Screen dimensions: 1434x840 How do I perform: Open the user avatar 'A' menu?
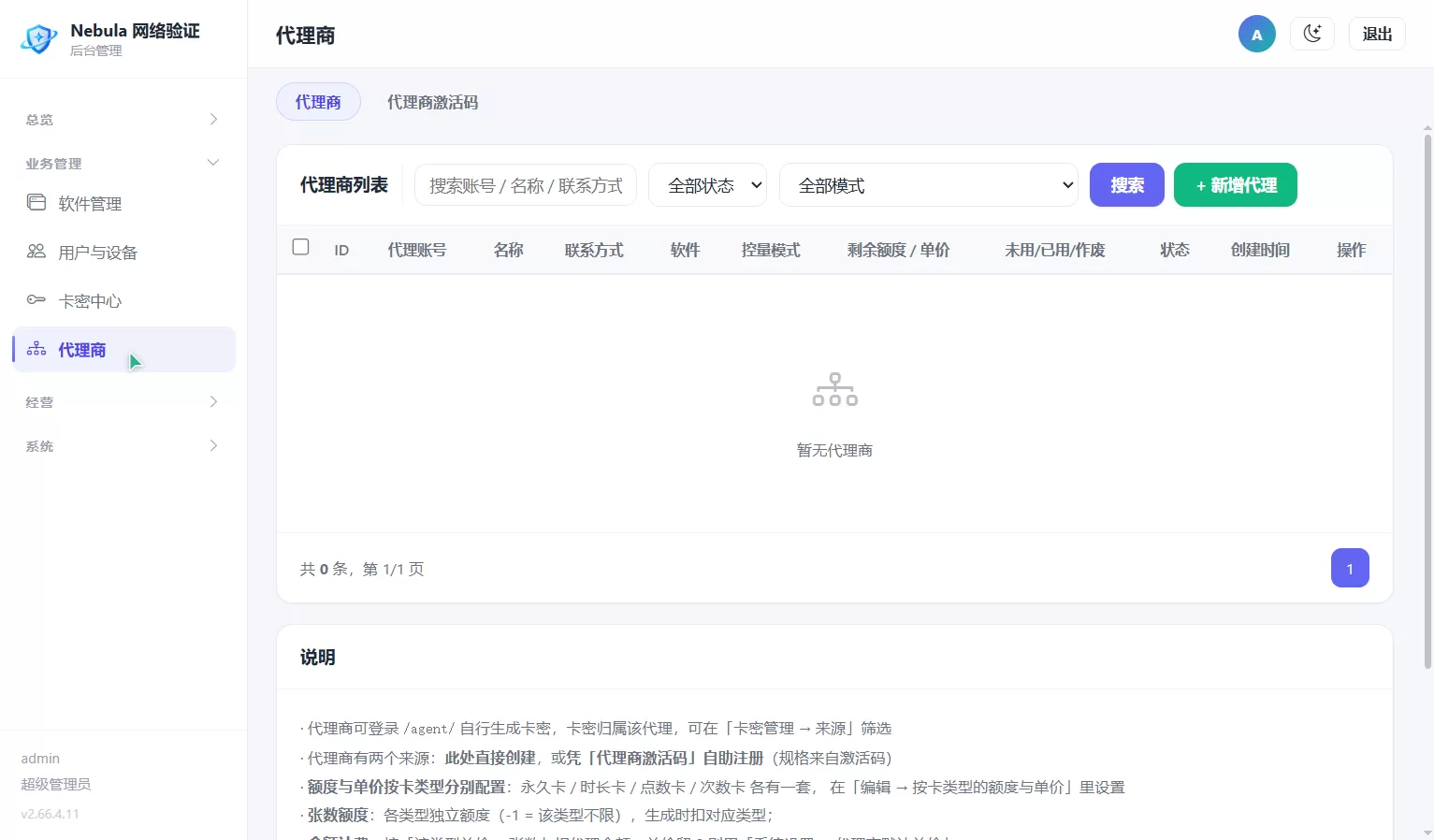pos(1257,34)
